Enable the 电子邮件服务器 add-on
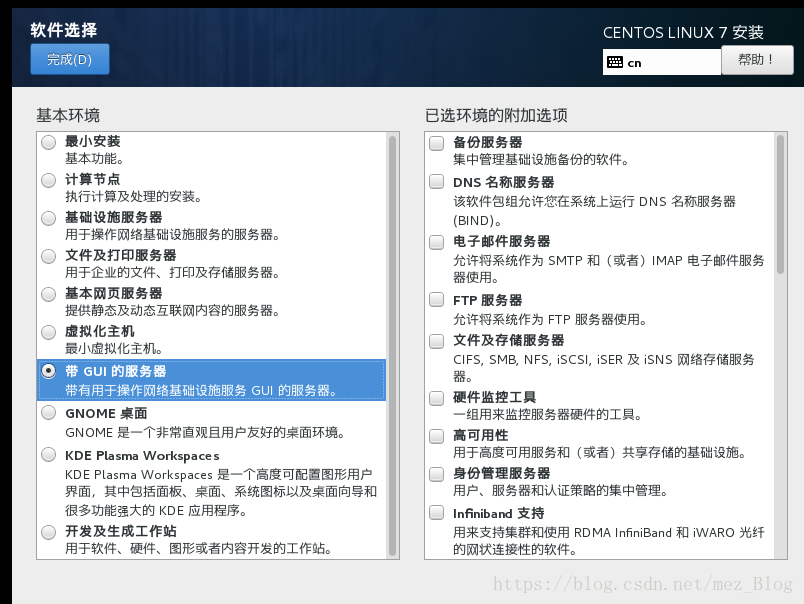804x604 pixels. click(436, 241)
